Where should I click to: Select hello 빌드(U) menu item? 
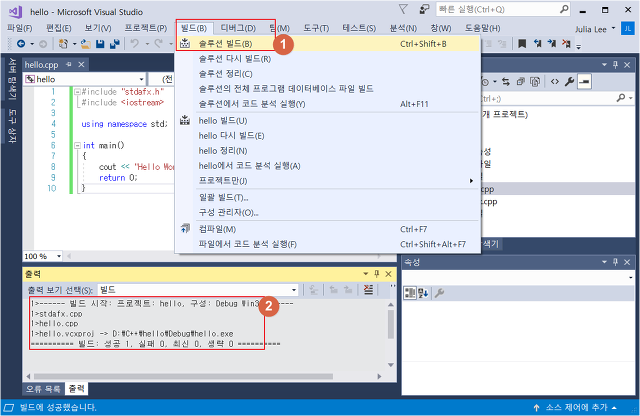328,120
